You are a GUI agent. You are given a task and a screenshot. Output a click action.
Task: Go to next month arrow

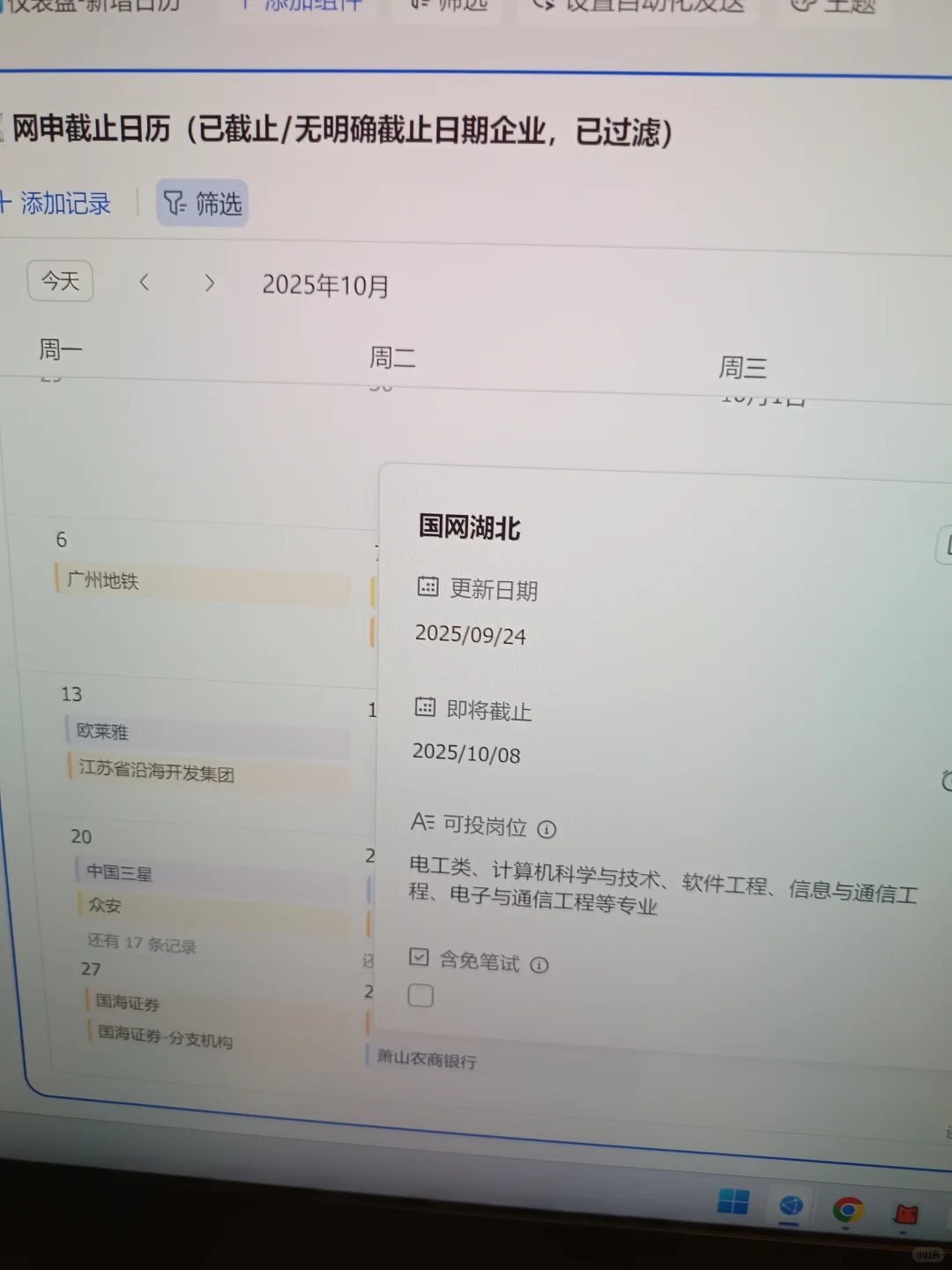click(x=209, y=283)
